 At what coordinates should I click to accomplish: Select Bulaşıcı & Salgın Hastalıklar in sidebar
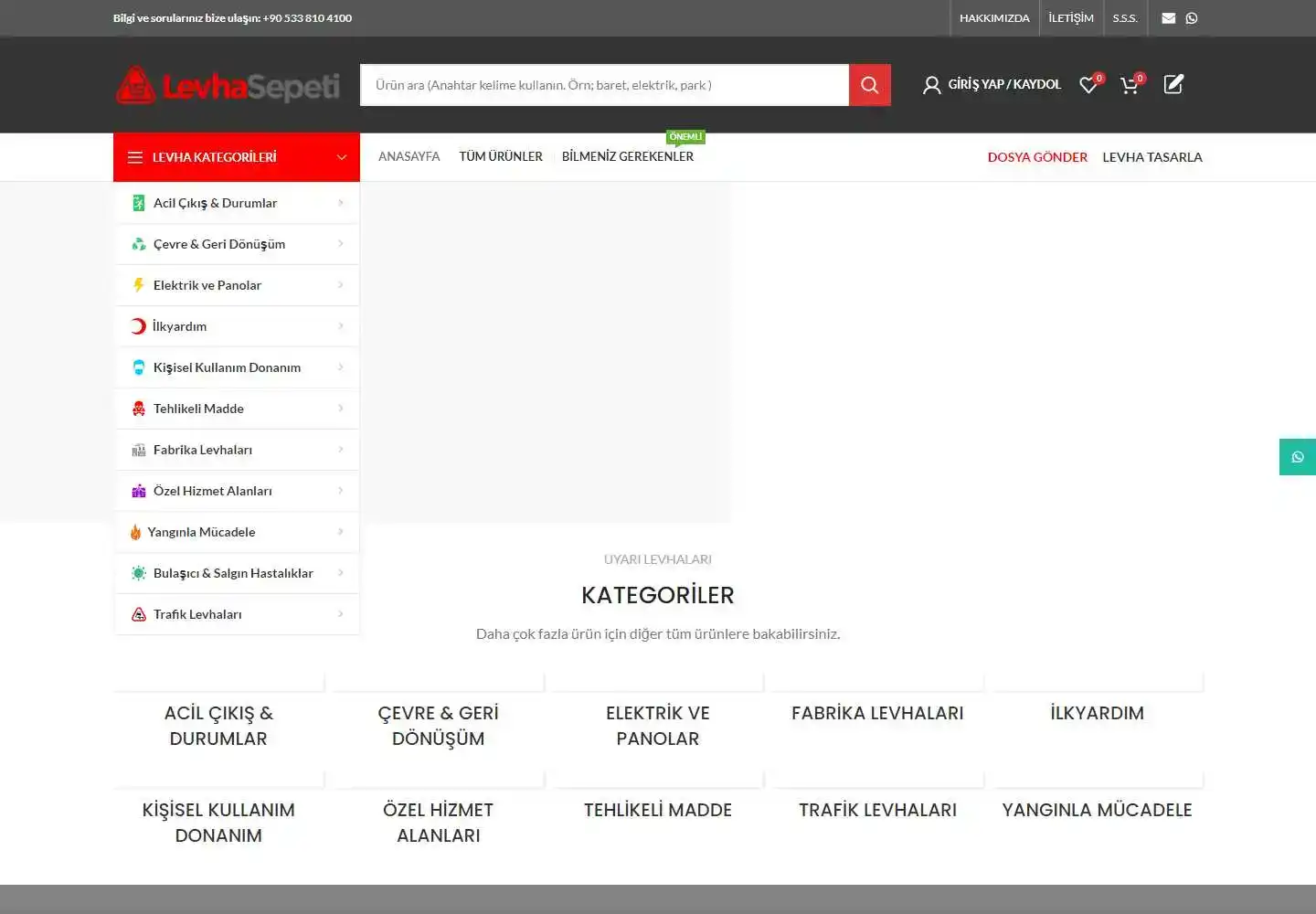(237, 573)
